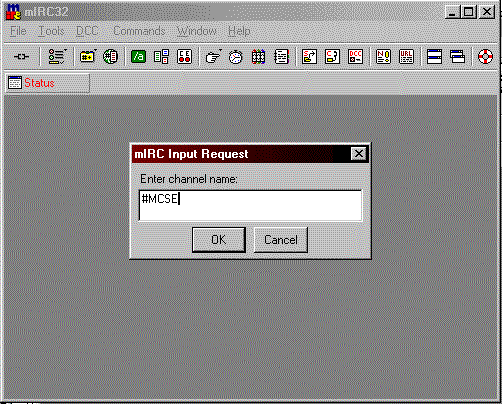Open the Options icon with checklist
This screenshot has height=404, width=502.
tap(57, 57)
